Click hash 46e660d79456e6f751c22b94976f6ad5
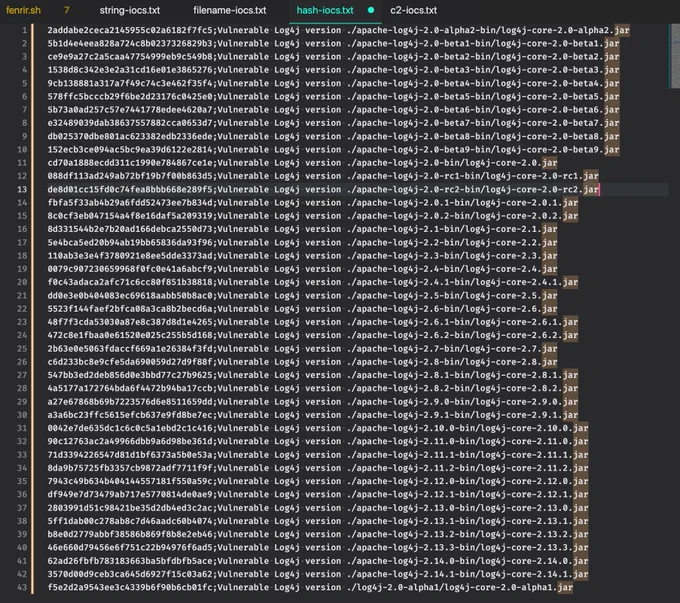The width and height of the screenshot is (680, 603). (x=131, y=547)
